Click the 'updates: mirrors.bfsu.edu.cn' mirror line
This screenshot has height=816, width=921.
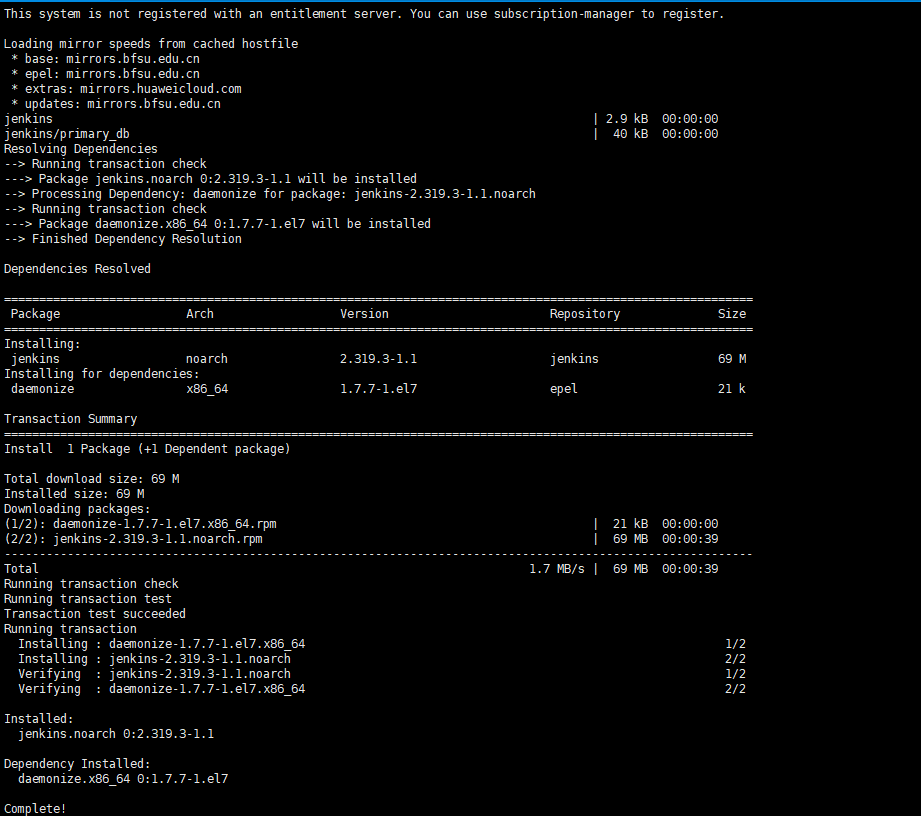pos(116,104)
